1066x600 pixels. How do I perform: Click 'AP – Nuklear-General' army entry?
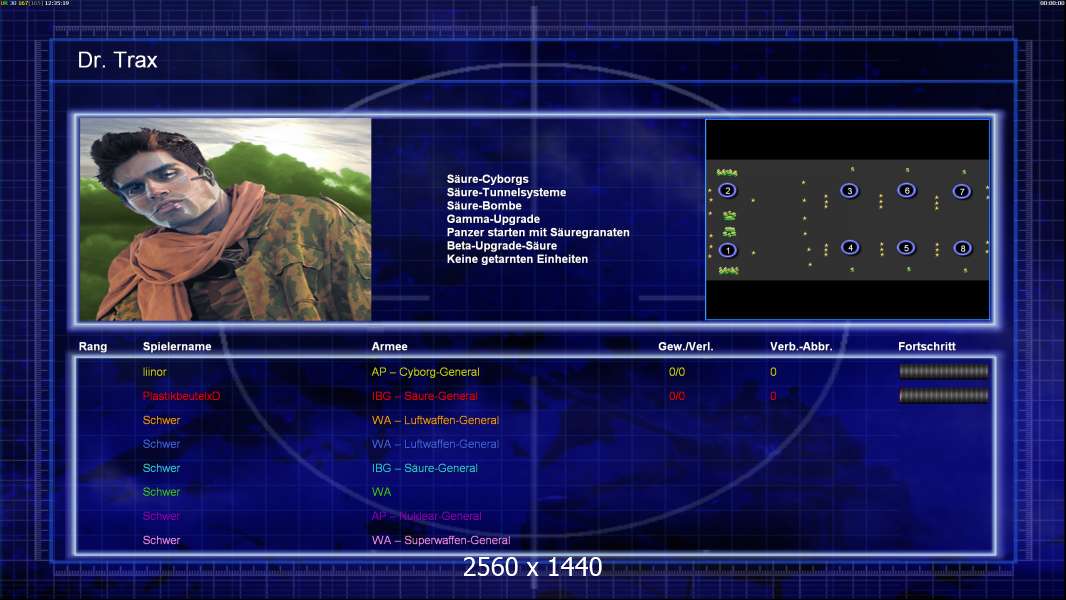click(x=426, y=516)
